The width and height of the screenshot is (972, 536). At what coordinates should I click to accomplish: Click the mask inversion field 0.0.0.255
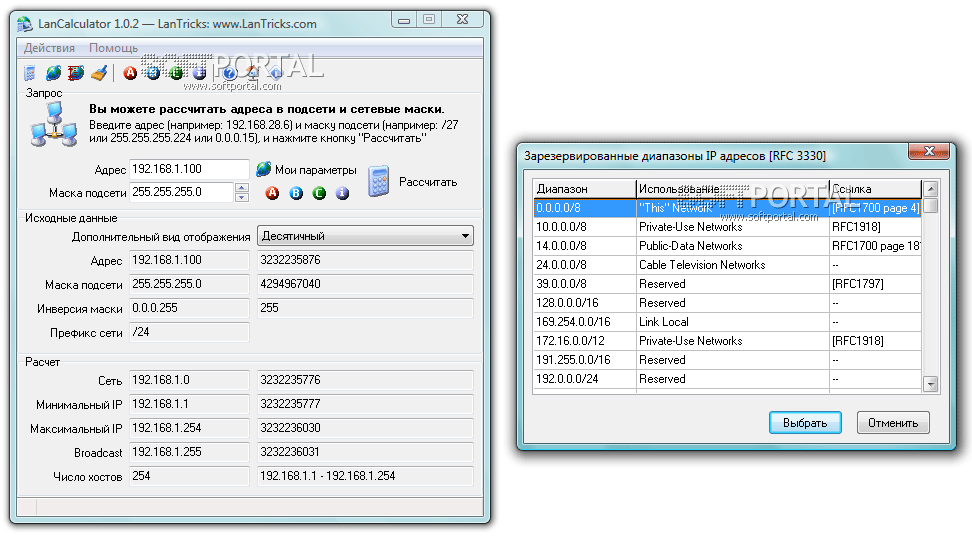point(189,308)
